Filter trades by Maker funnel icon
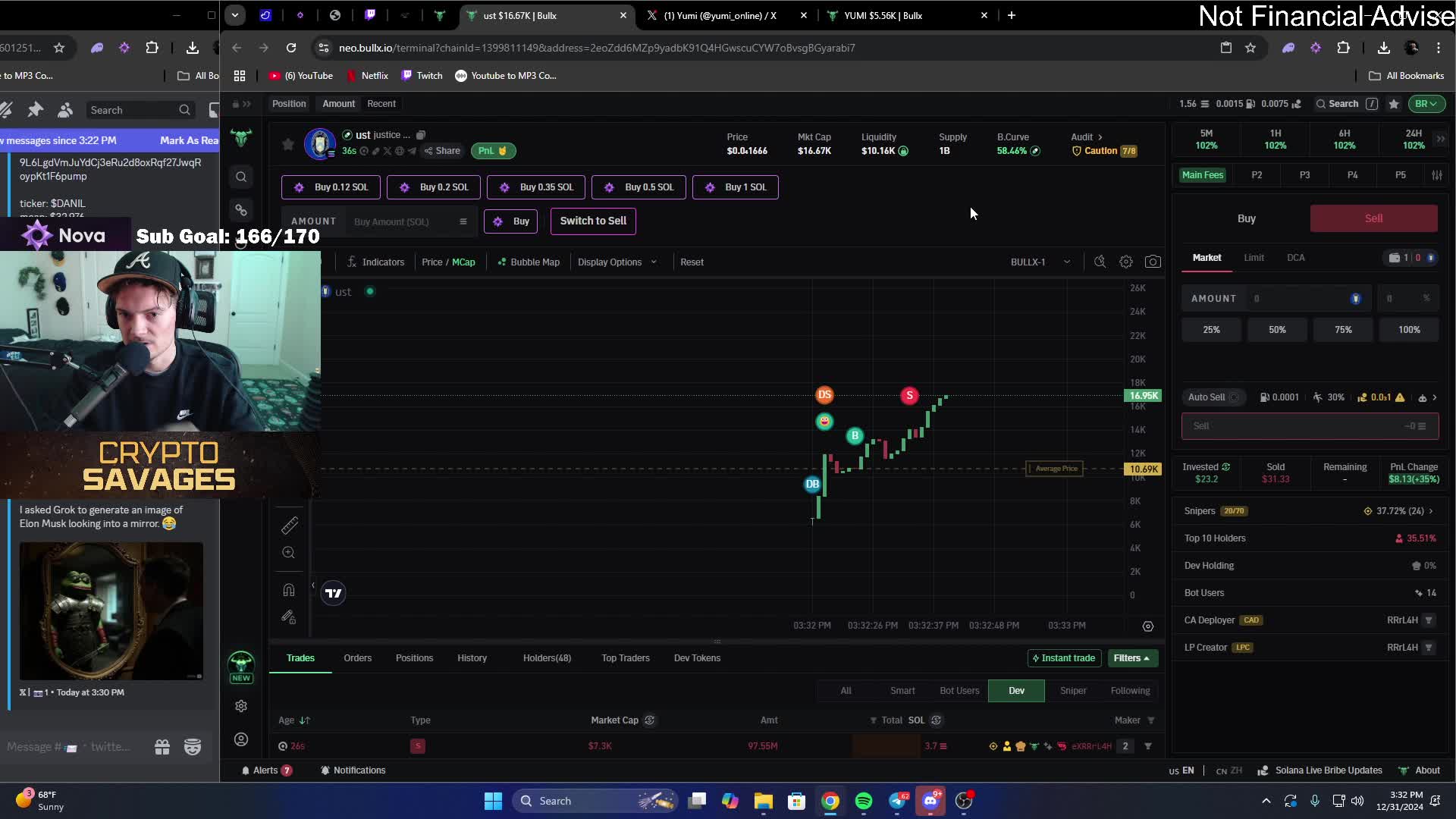Image resolution: width=1456 pixels, height=819 pixels. pos(1150,720)
